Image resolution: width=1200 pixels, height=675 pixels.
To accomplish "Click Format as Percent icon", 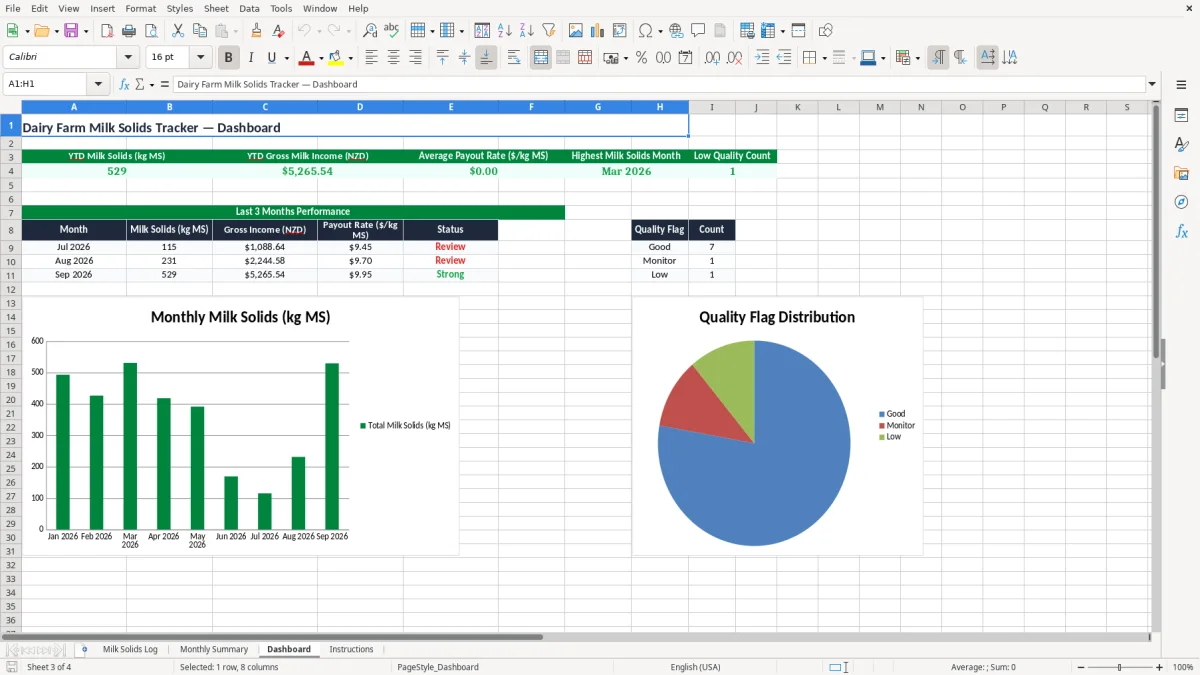I will click(641, 58).
